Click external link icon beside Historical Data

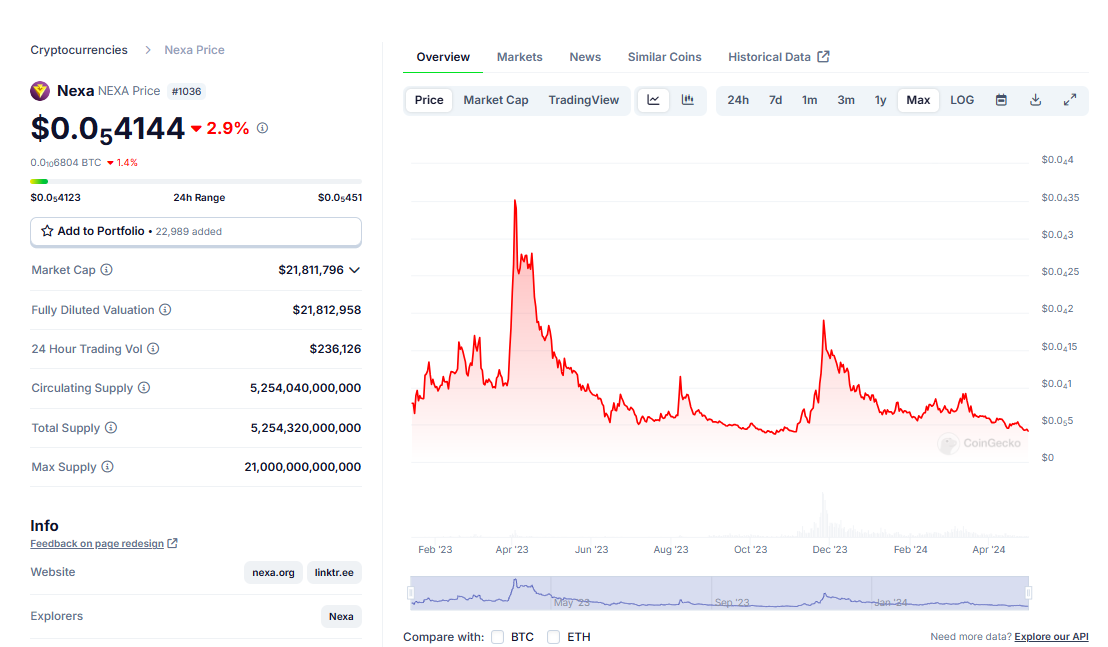click(x=823, y=57)
